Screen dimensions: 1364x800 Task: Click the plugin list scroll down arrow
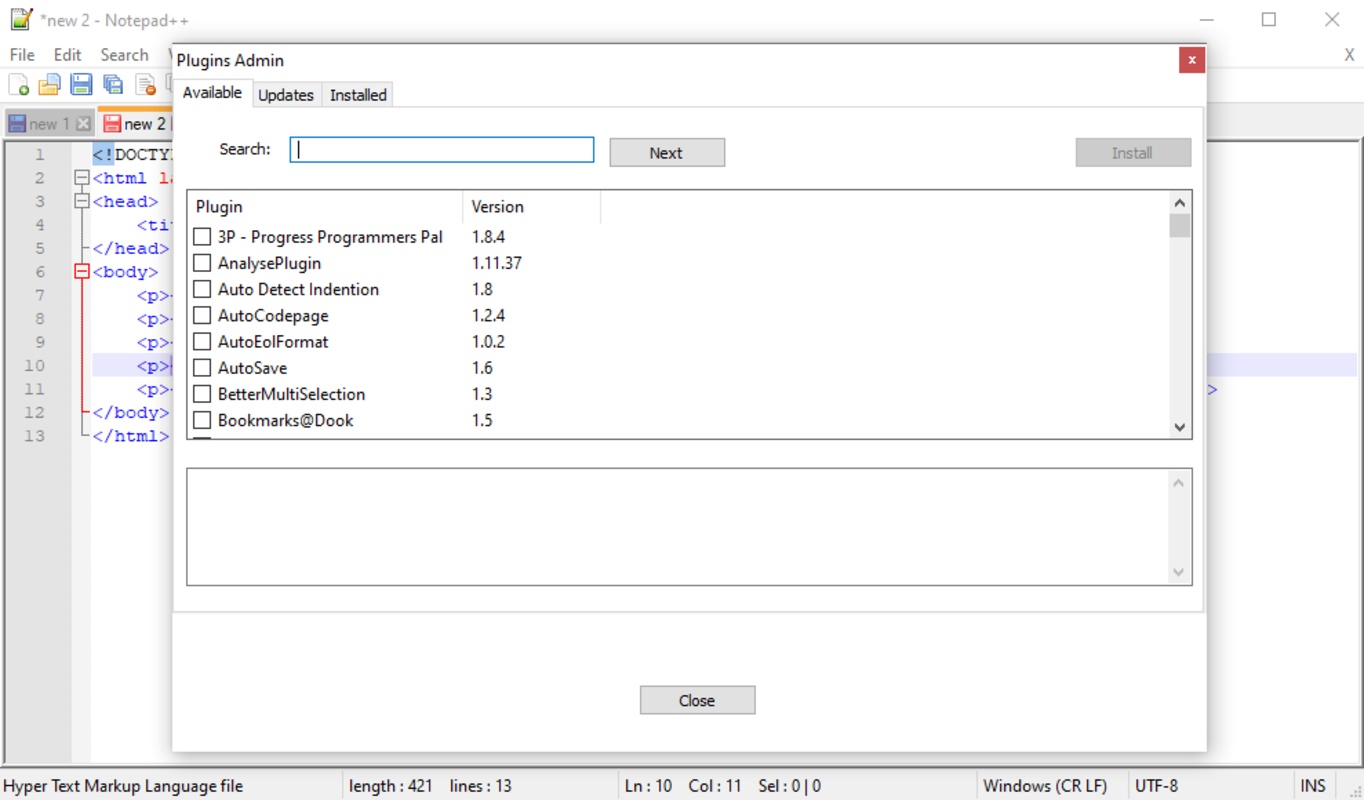tap(1180, 427)
